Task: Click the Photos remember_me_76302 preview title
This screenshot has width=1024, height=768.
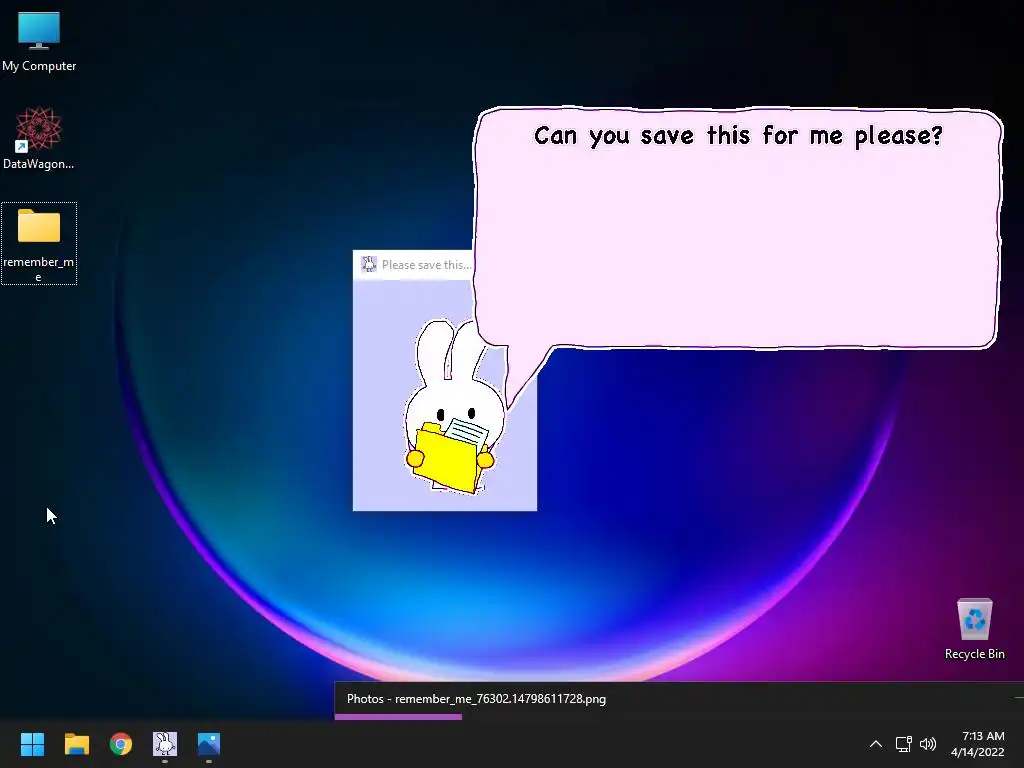Action: tap(476, 699)
